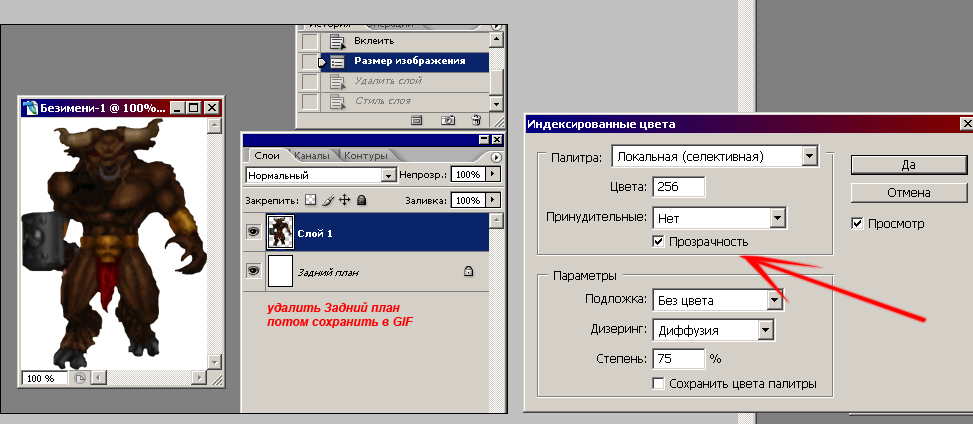Open Непрозр. opacity slider arrow

[x=493, y=175]
